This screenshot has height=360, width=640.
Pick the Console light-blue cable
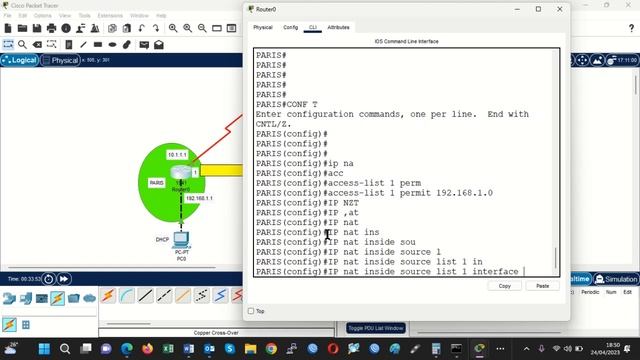(127, 296)
